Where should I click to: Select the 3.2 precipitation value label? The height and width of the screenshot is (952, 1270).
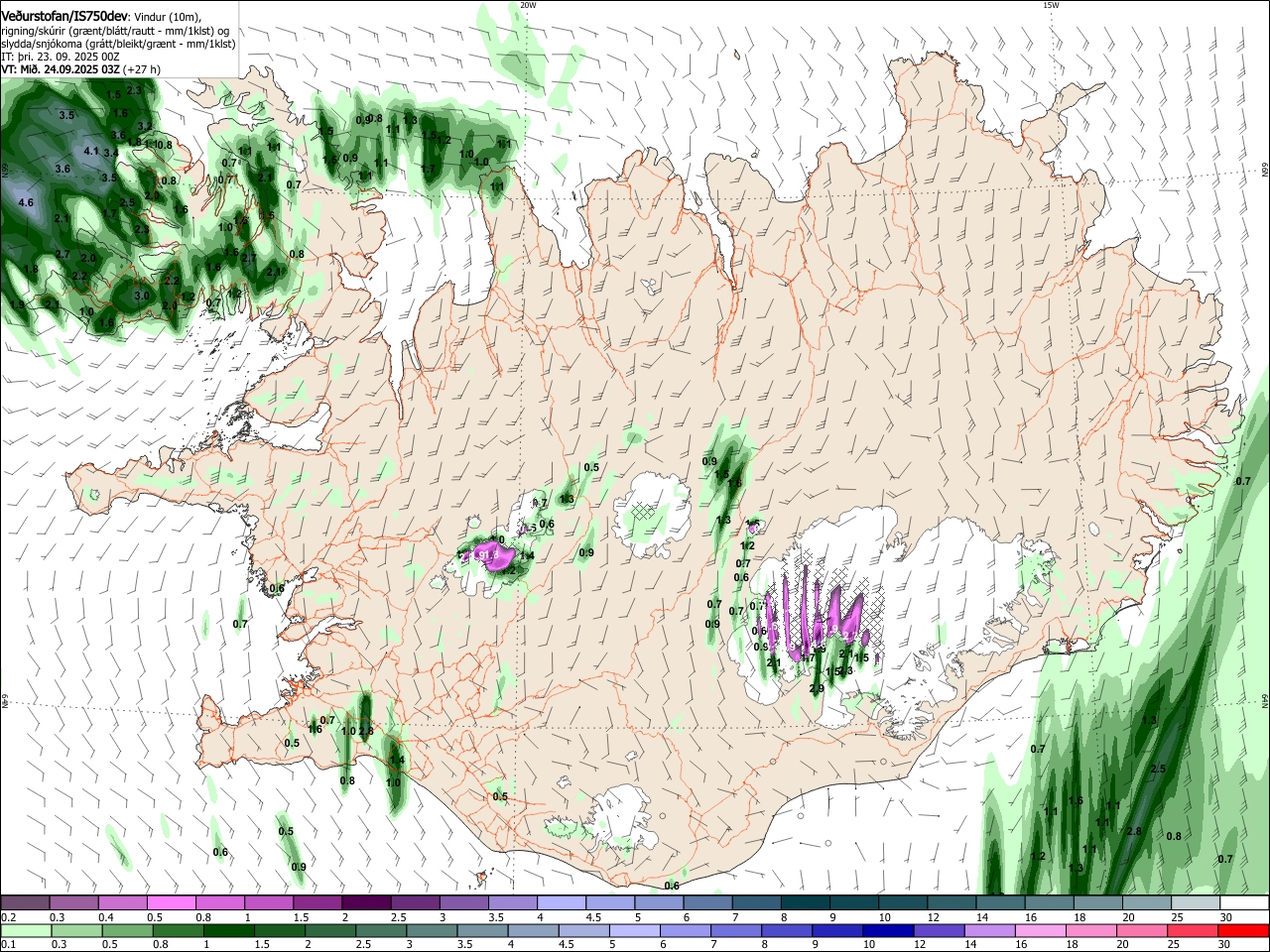coord(144,126)
